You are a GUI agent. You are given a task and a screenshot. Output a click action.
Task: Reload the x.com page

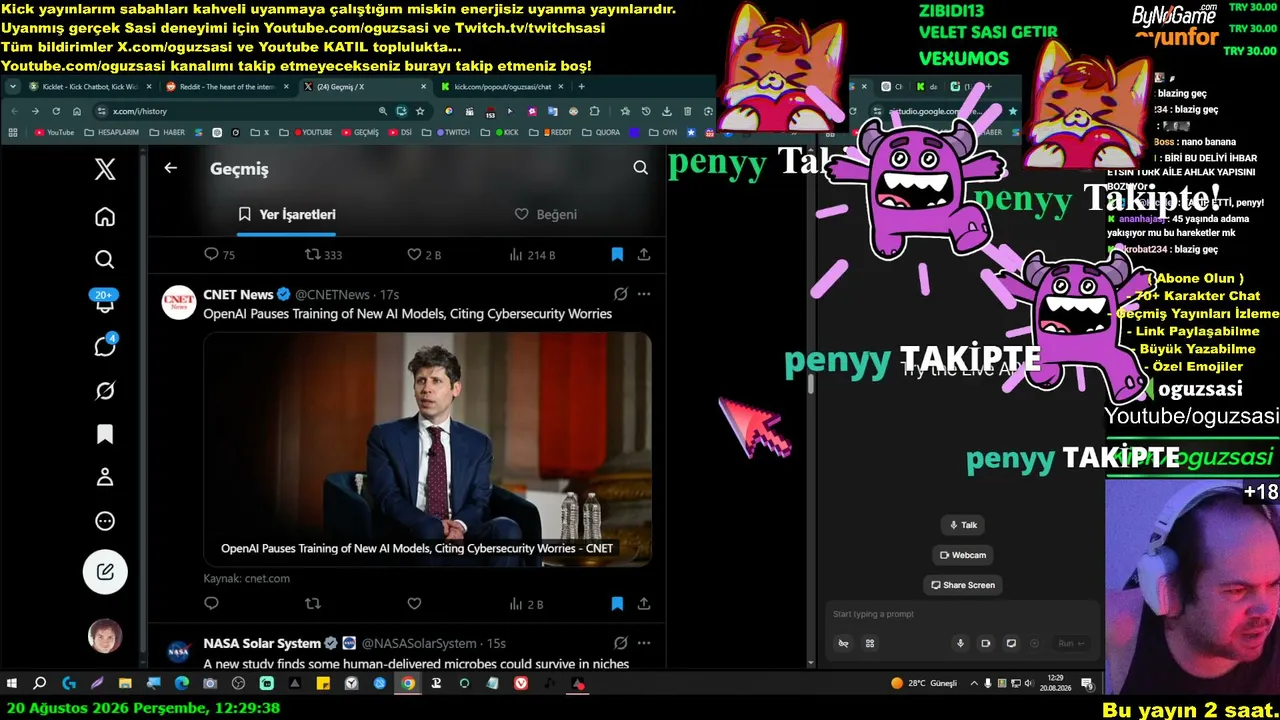56,111
